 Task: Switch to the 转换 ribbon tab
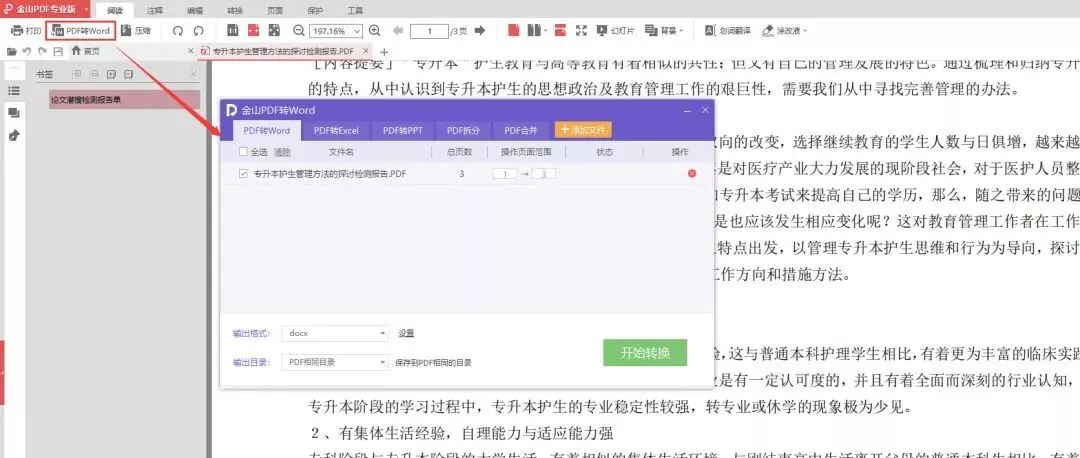pos(235,11)
